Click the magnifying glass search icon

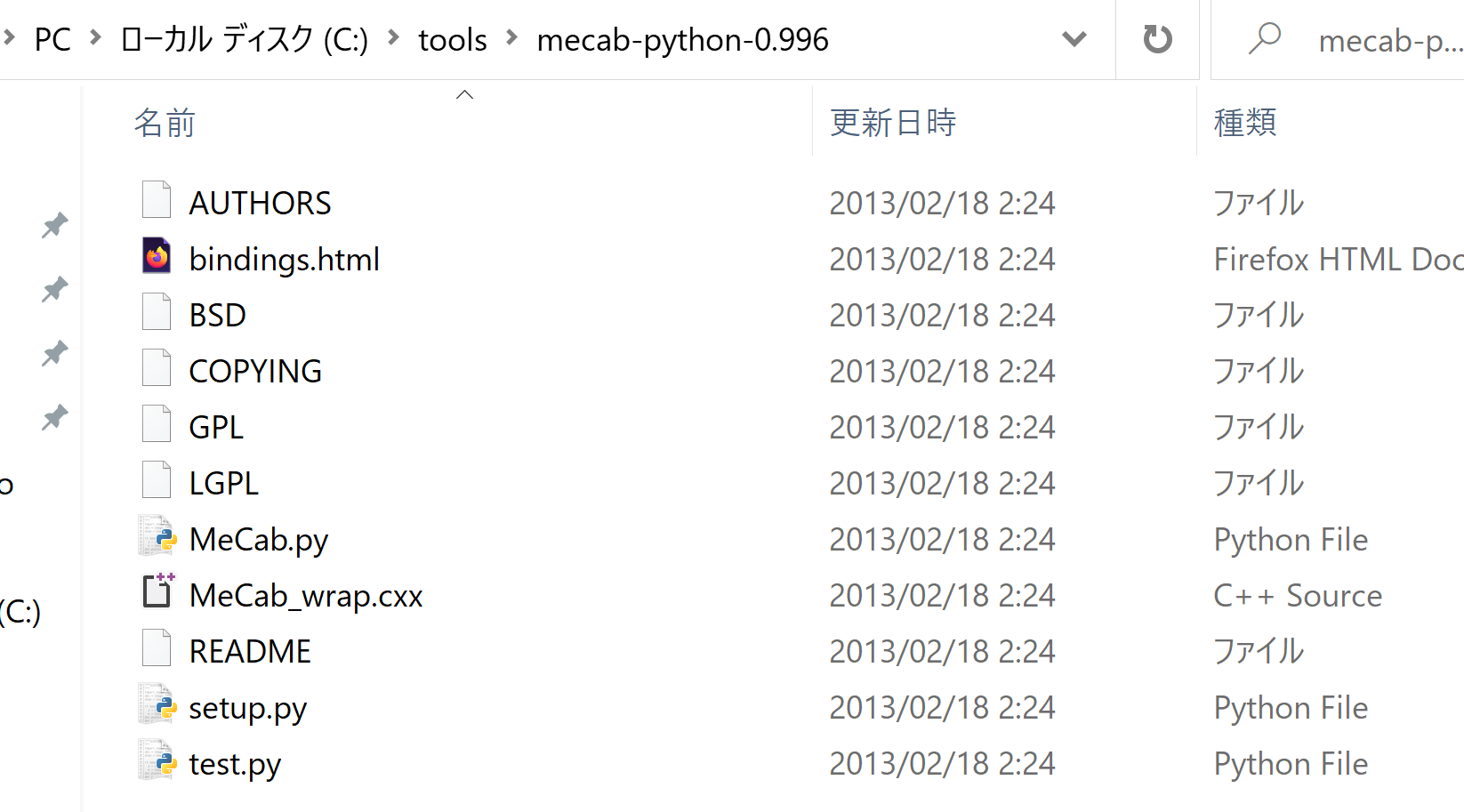1264,39
